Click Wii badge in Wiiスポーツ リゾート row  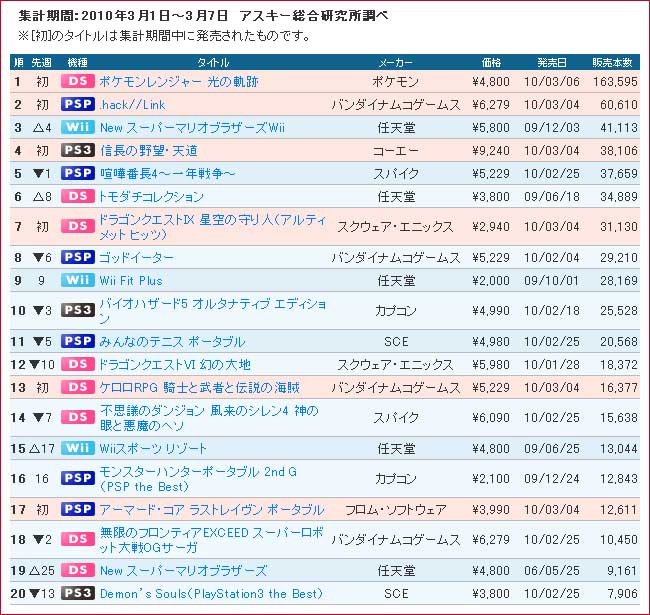tap(78, 448)
